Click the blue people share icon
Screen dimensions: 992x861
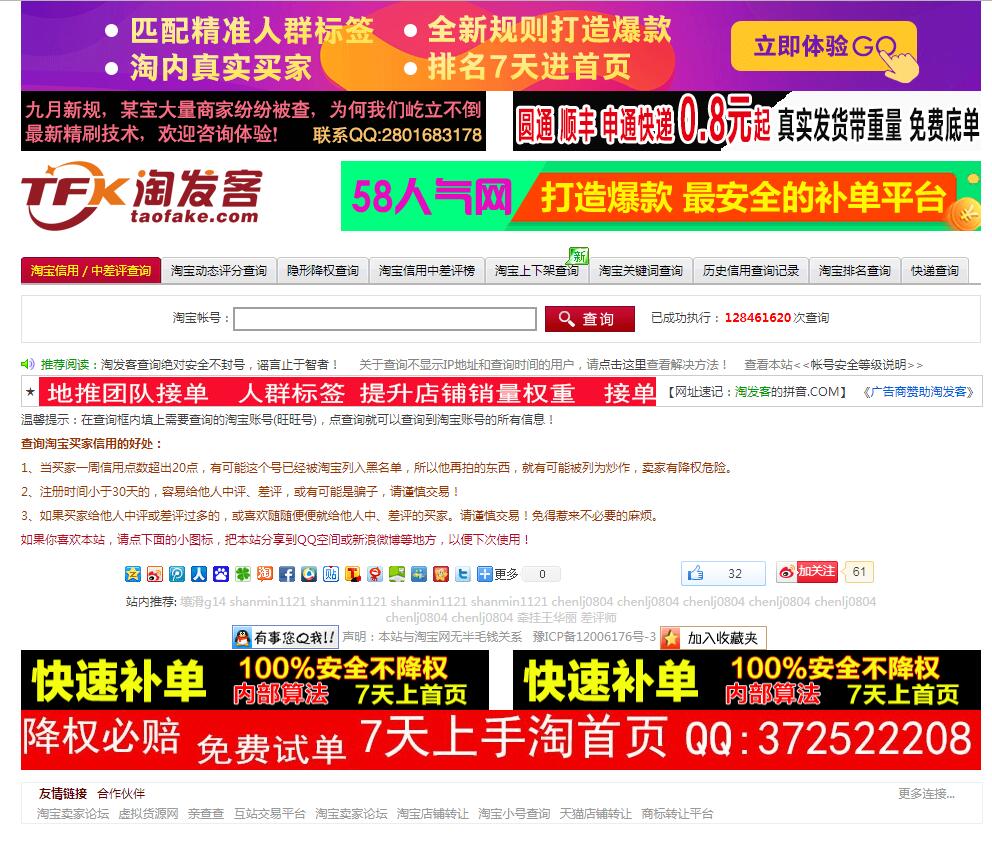click(x=419, y=574)
